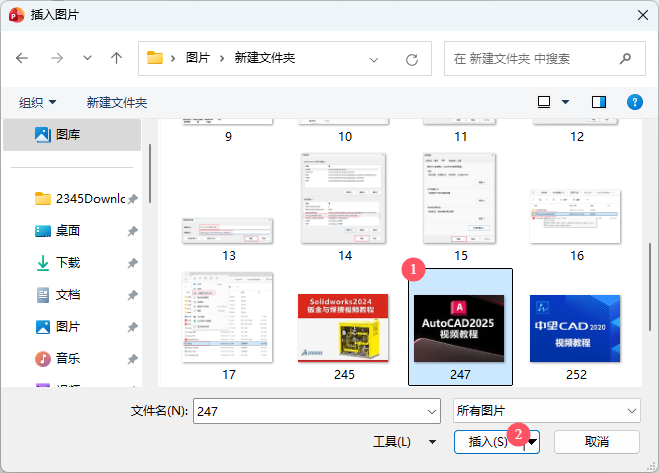Open view options dropdown arrow
Viewport: 659px width, 473px height.
(x=566, y=102)
